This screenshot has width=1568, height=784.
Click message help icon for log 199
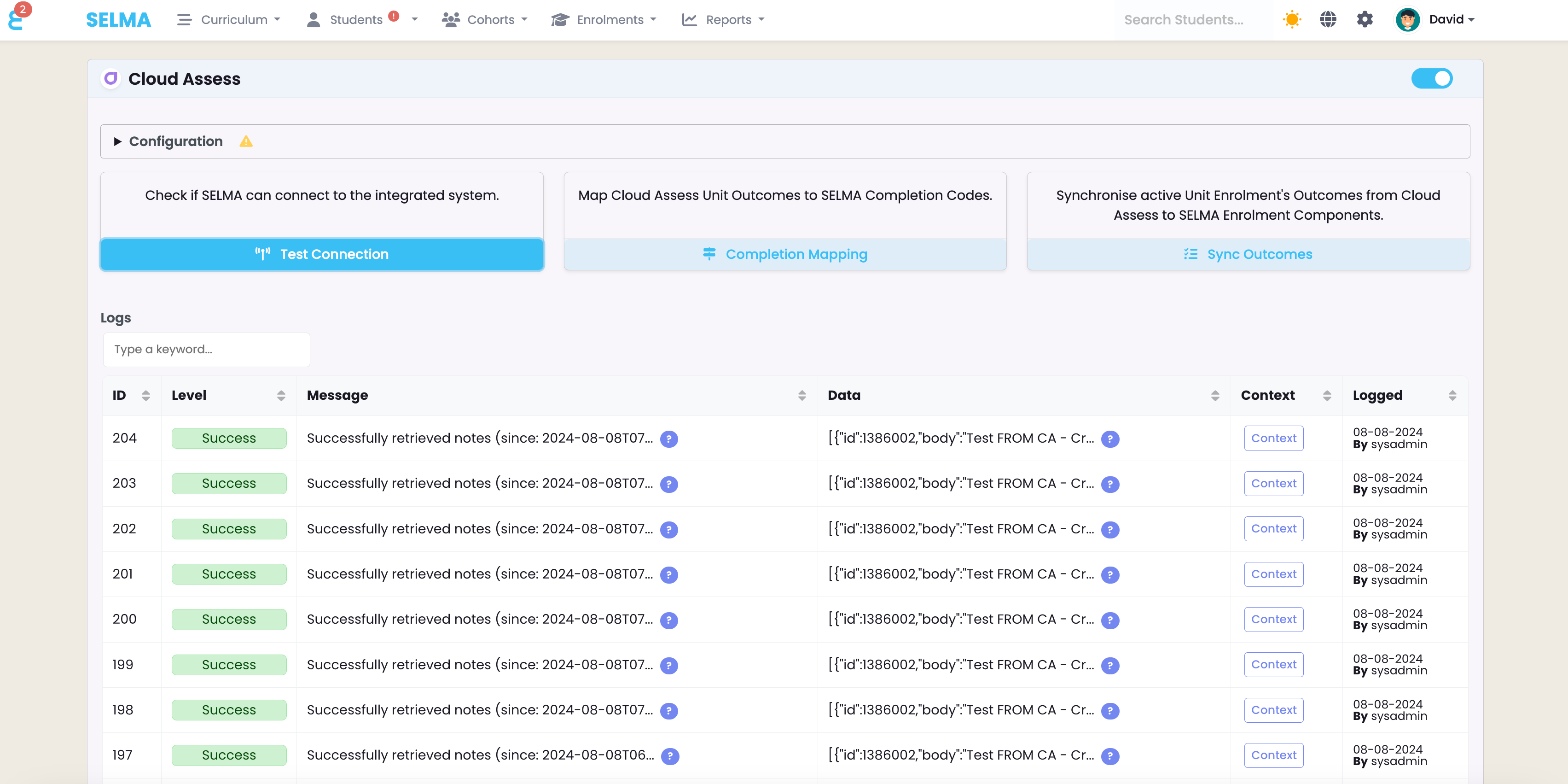pos(669,665)
